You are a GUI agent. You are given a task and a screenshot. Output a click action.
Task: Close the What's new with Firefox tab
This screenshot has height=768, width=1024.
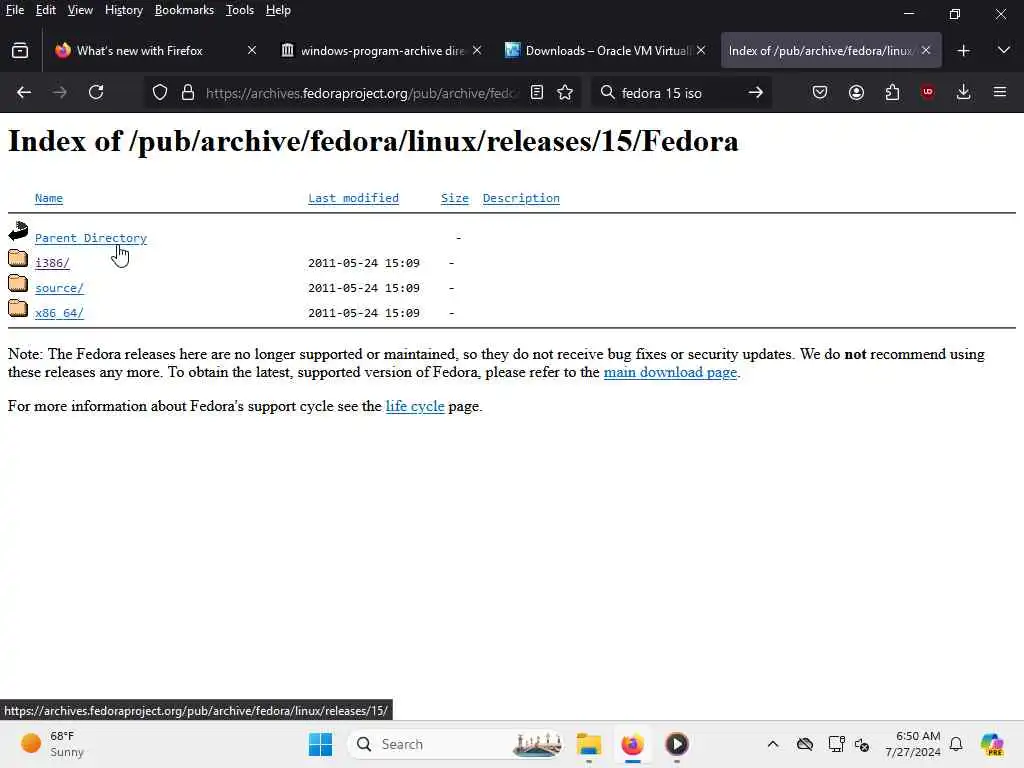click(x=252, y=50)
